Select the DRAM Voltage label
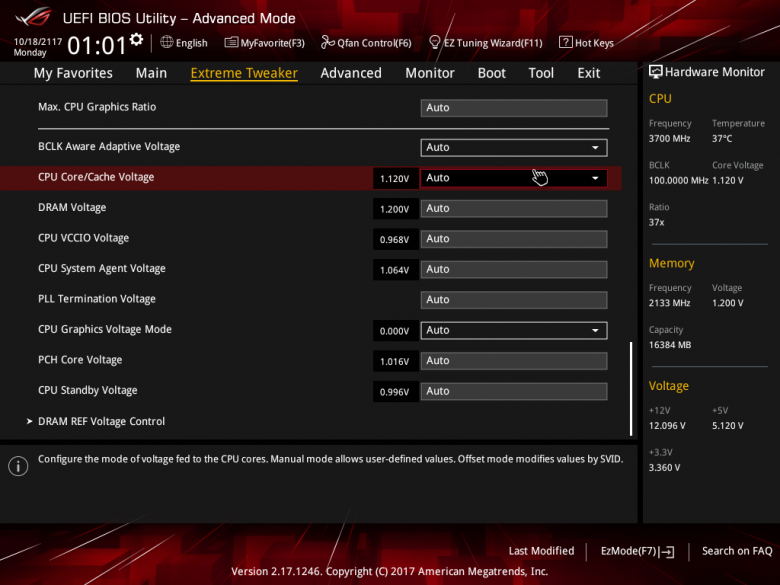The image size is (780, 585). click(72, 207)
